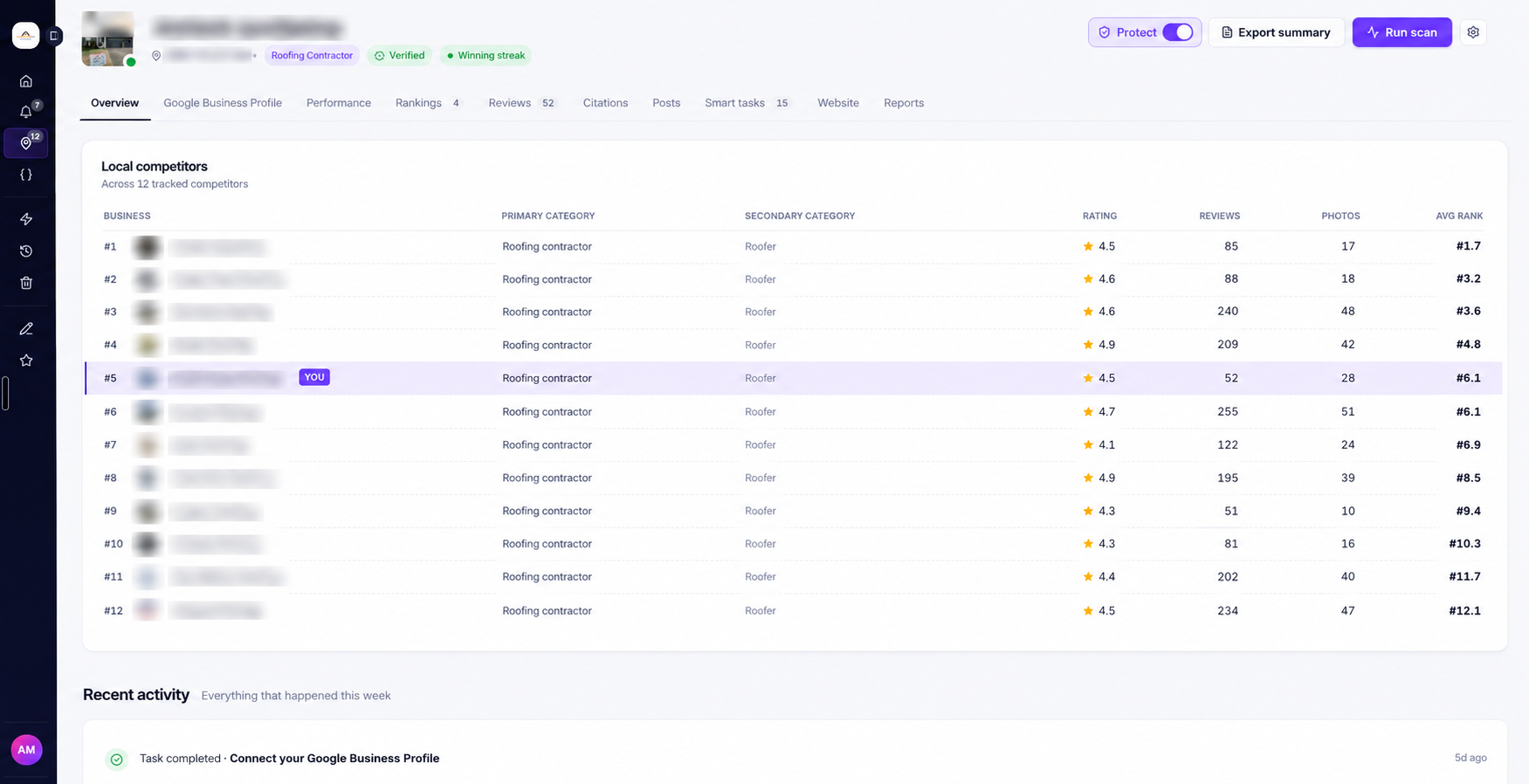Click AVG RANK column header
The height and width of the screenshot is (784, 1529).
[1459, 216]
